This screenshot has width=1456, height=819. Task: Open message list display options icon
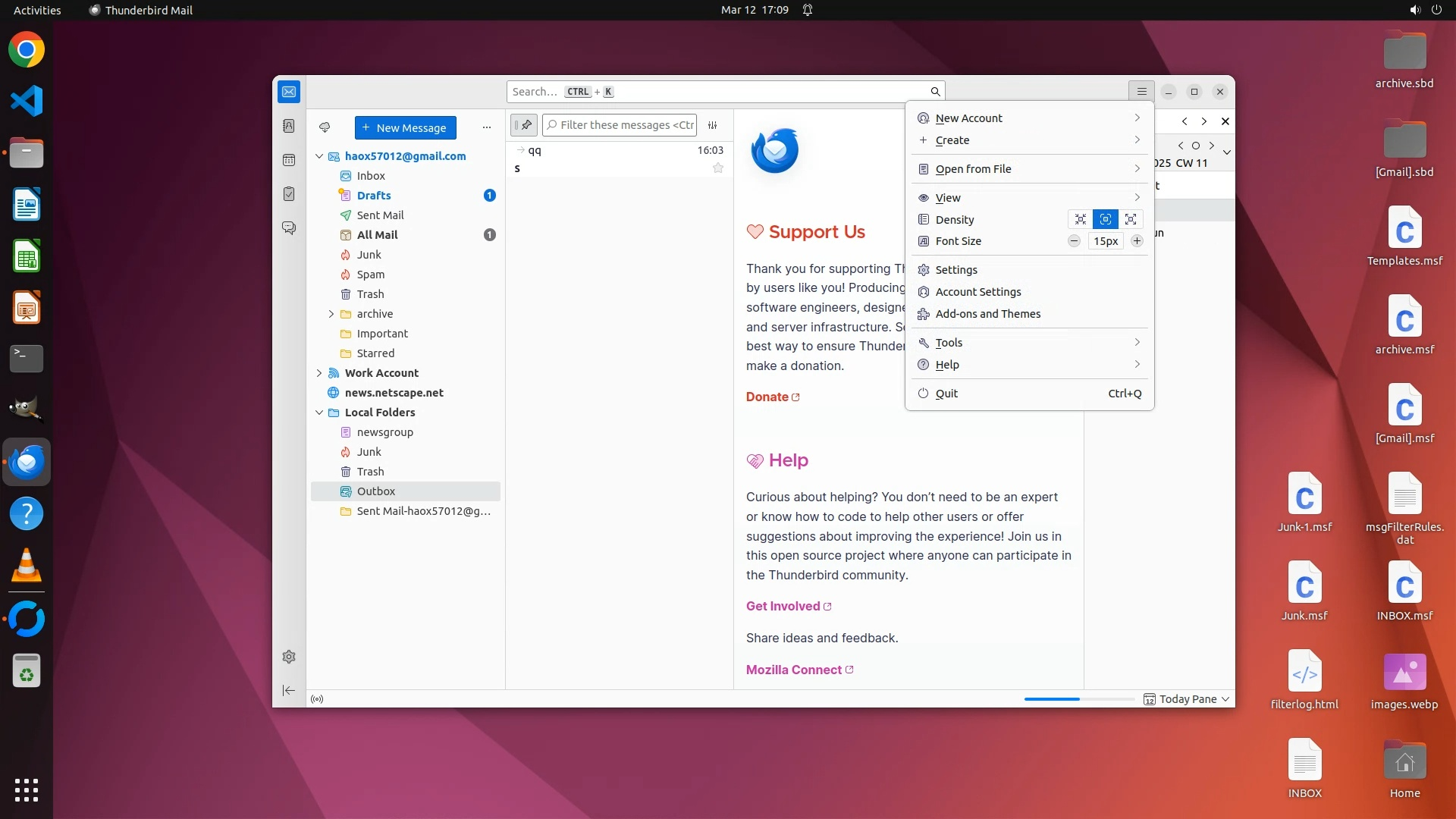tap(712, 125)
